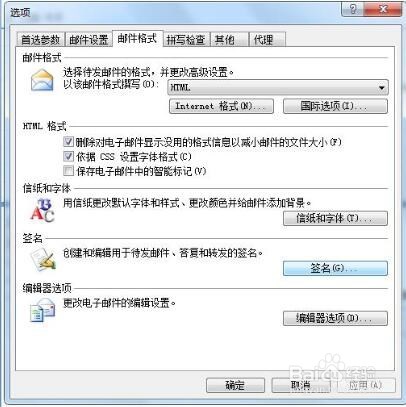Click the signature pen-and-paper icon

tap(43, 260)
